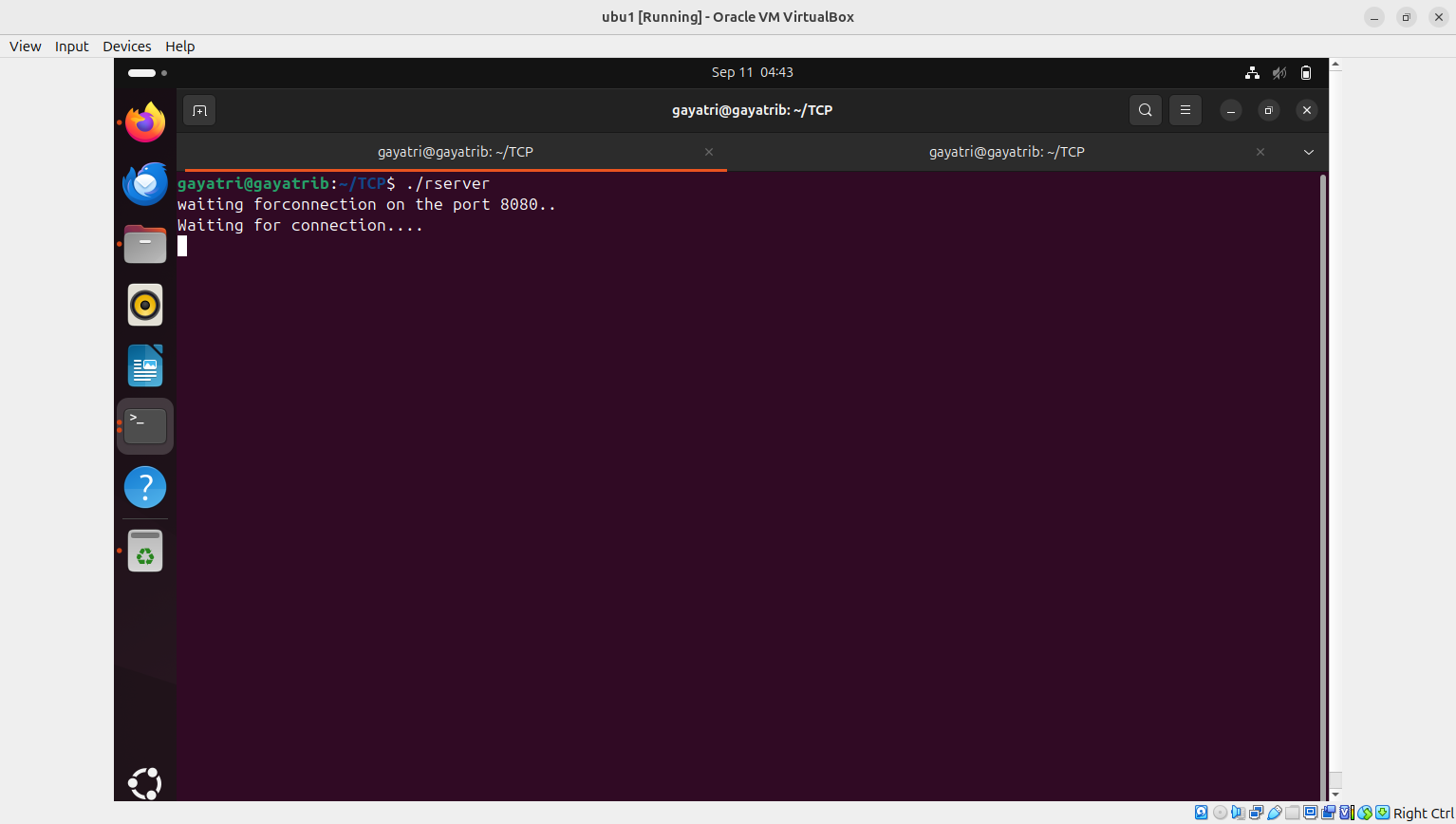Open the Help application in dock
Viewport: 1456px width, 824px height.
(x=145, y=487)
